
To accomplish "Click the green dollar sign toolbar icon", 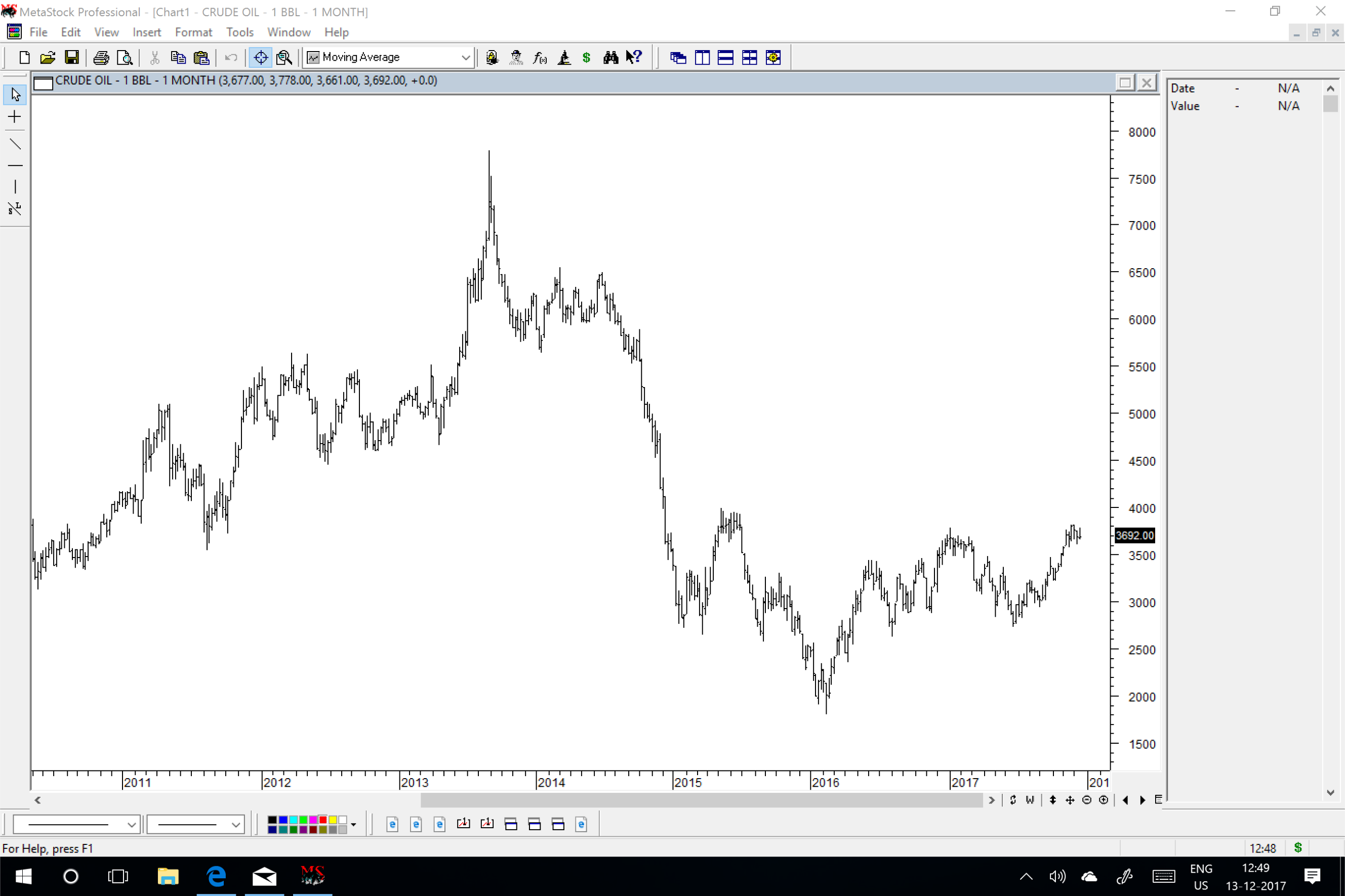I will click(x=586, y=57).
